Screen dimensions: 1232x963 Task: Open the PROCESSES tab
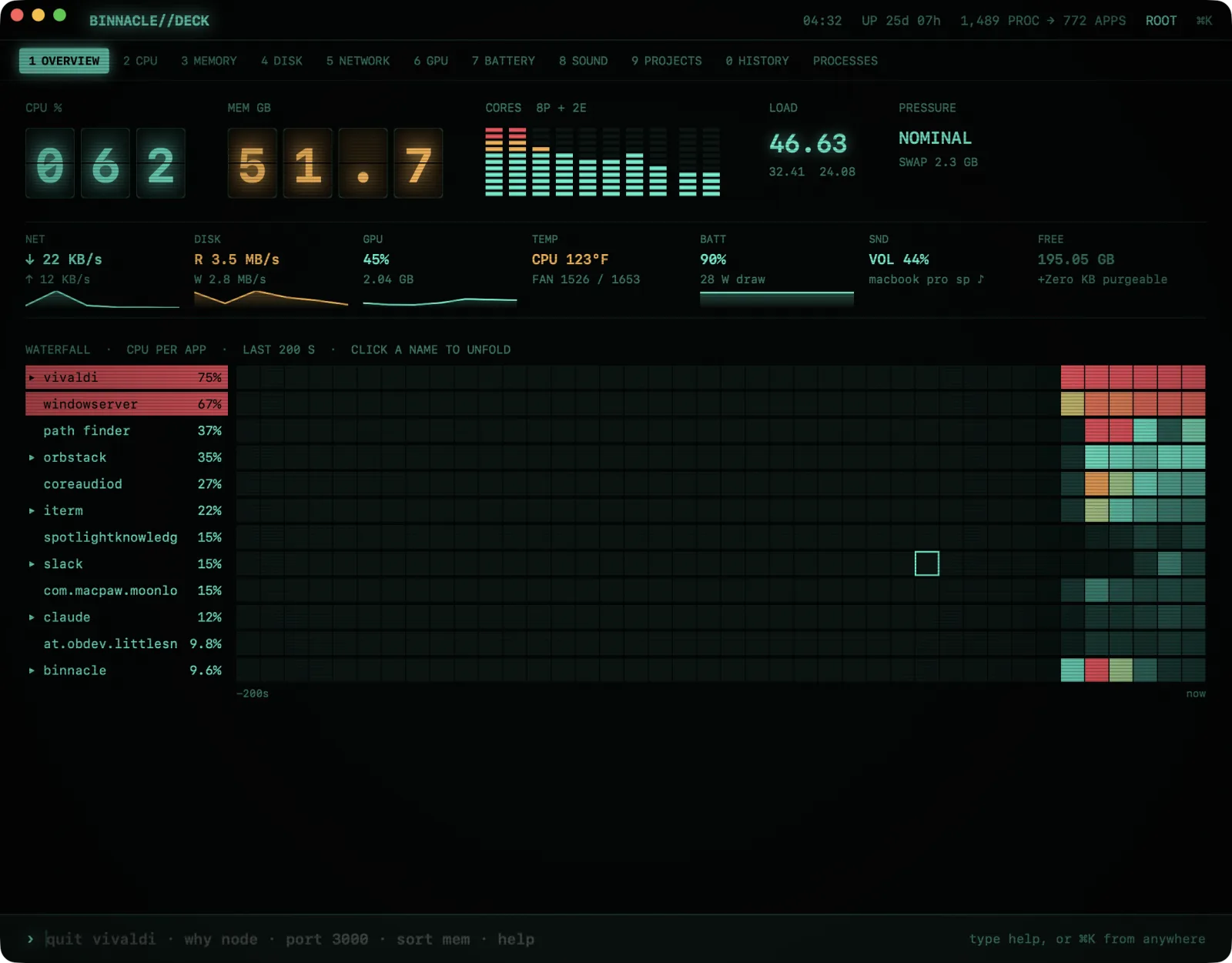[x=845, y=61]
